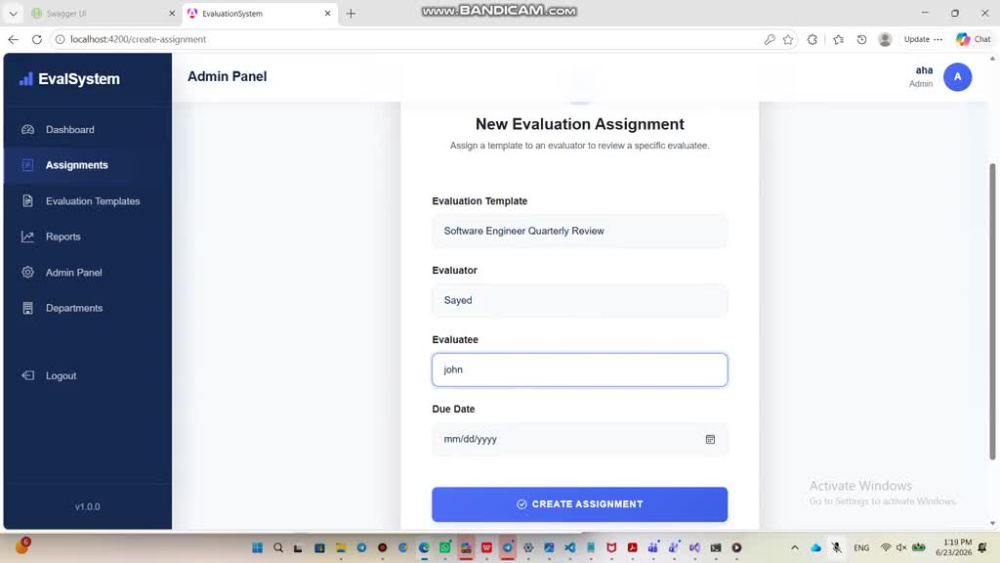The image size is (1000, 563).
Task: Open the Favorites list icon
Action: 838,40
